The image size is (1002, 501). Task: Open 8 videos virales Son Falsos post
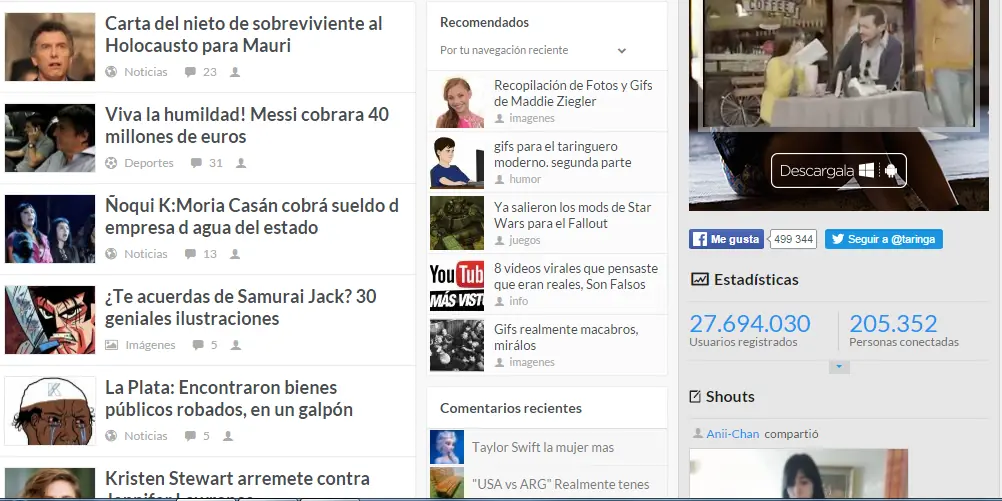(x=576, y=277)
